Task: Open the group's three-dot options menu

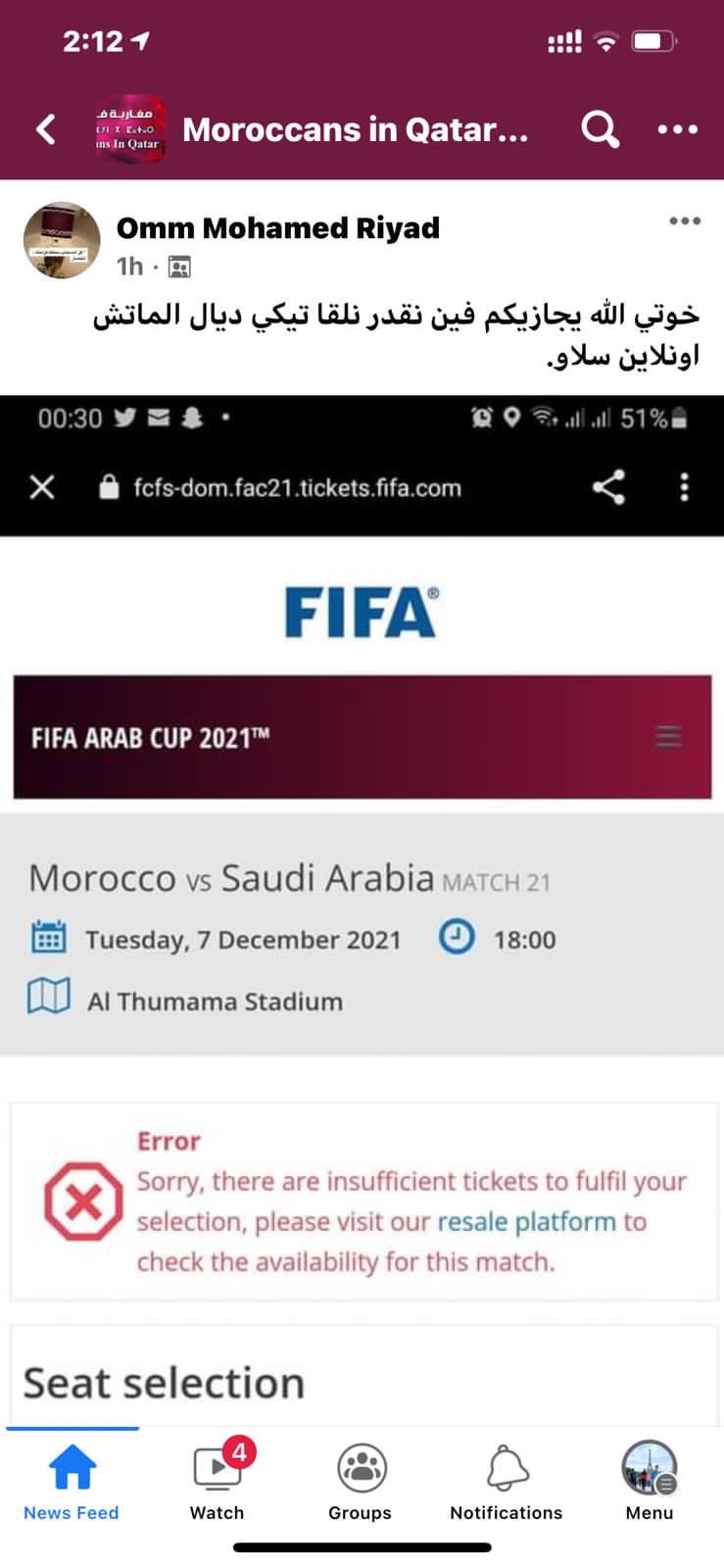Action: click(677, 129)
